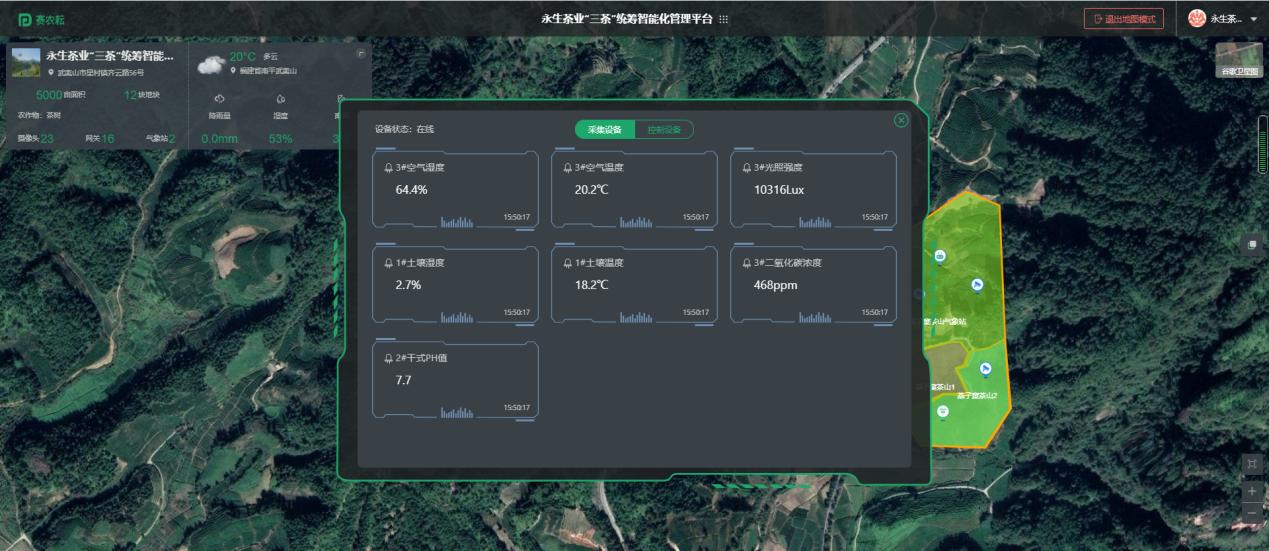The image size is (1269, 551).
Task: Click the bell icon on 3#光照强度 card
Action: click(x=746, y=168)
